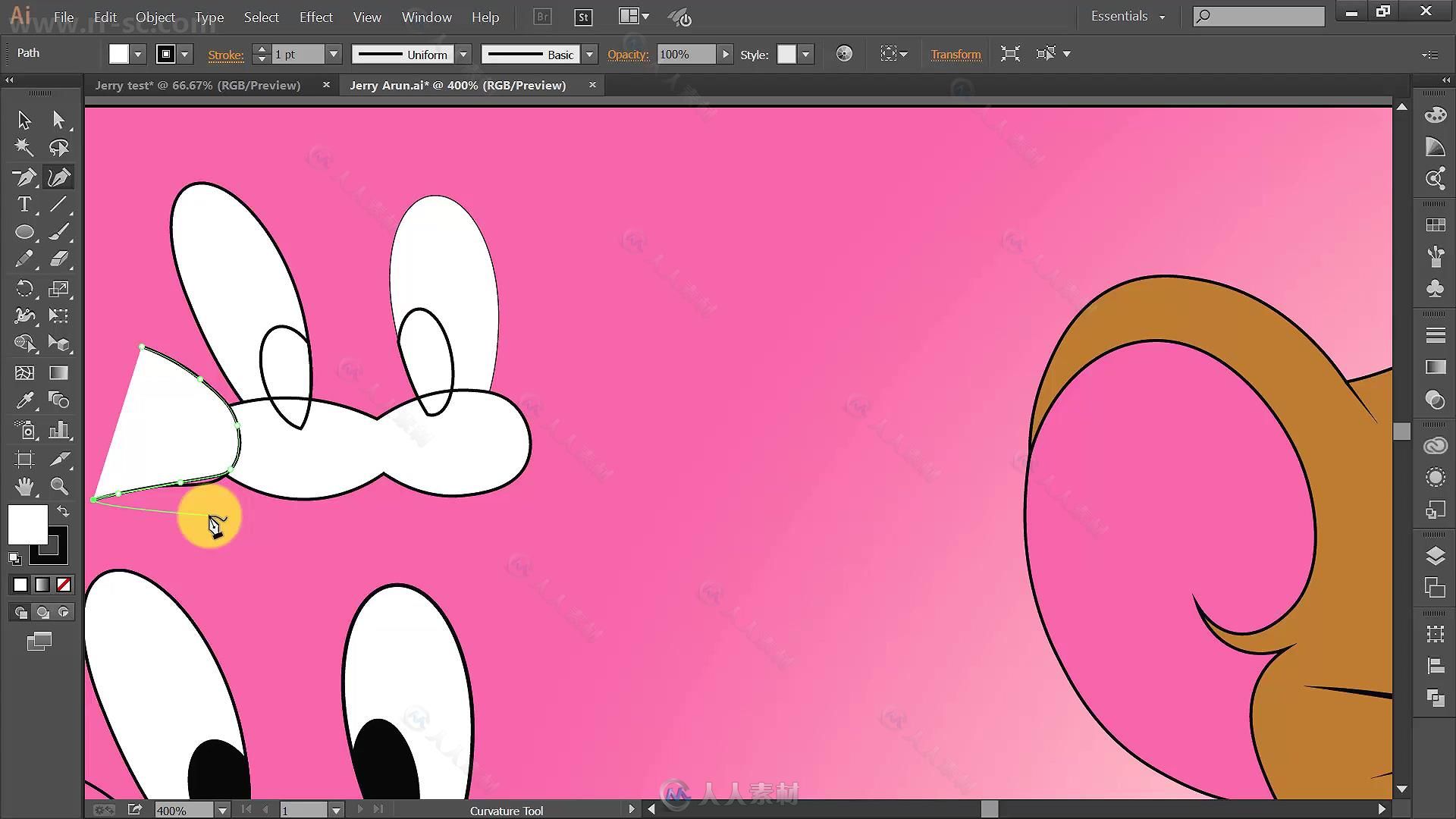
Task: Open the Pathfinder panel icon
Action: (x=1435, y=698)
